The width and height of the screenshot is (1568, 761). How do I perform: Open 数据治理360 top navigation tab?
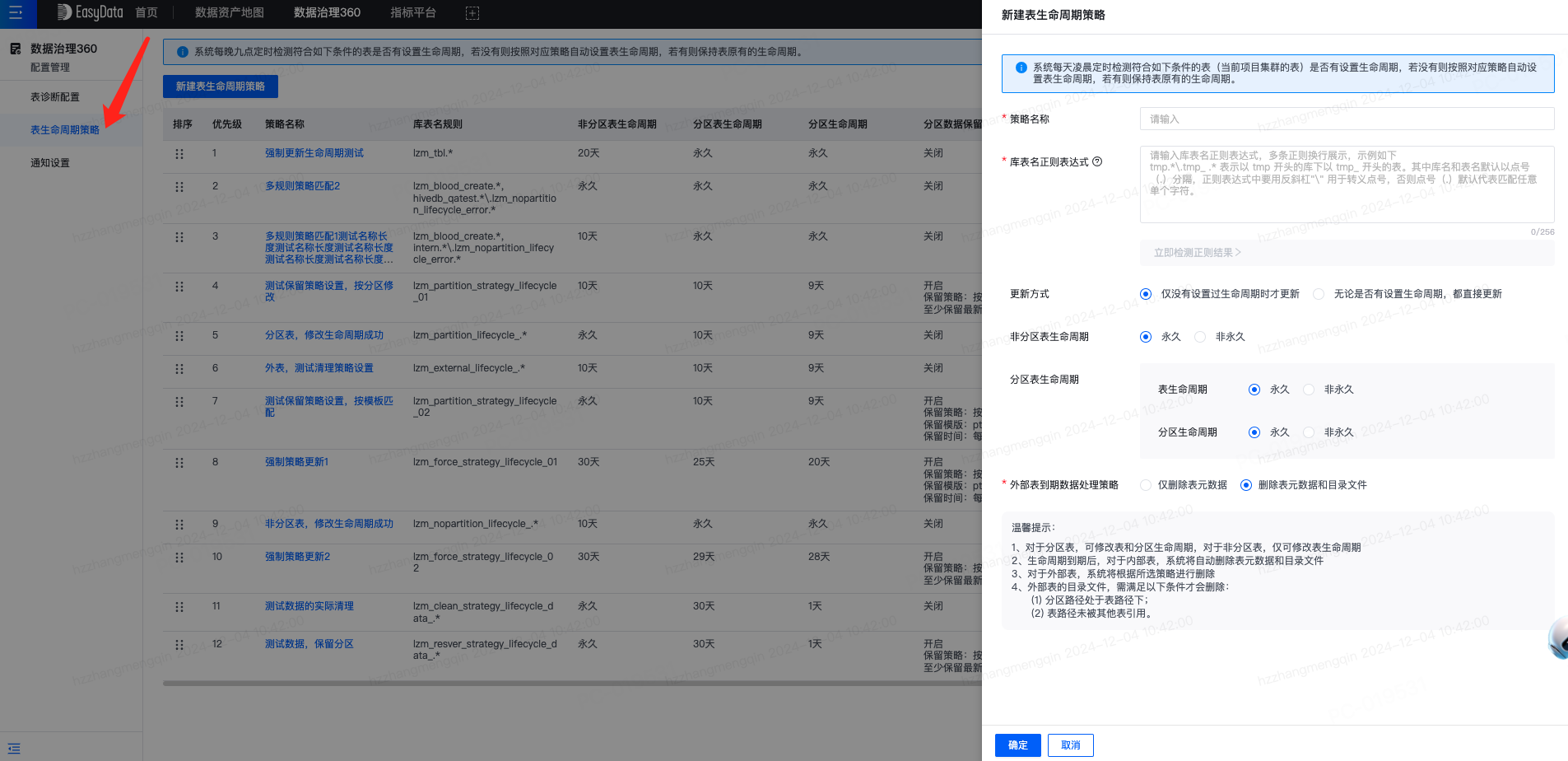click(327, 13)
